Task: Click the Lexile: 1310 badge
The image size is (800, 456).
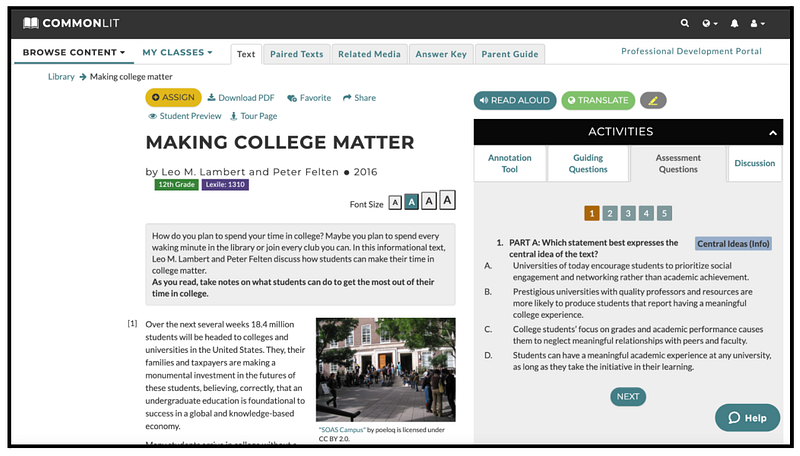Action: pos(225,185)
